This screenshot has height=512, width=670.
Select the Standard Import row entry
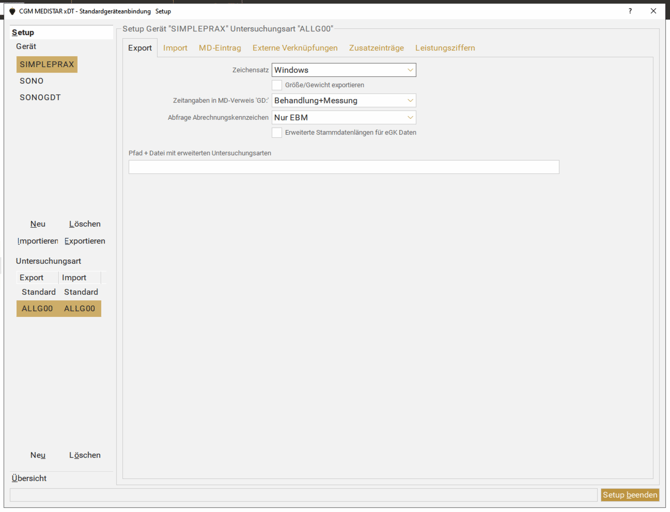pos(81,292)
